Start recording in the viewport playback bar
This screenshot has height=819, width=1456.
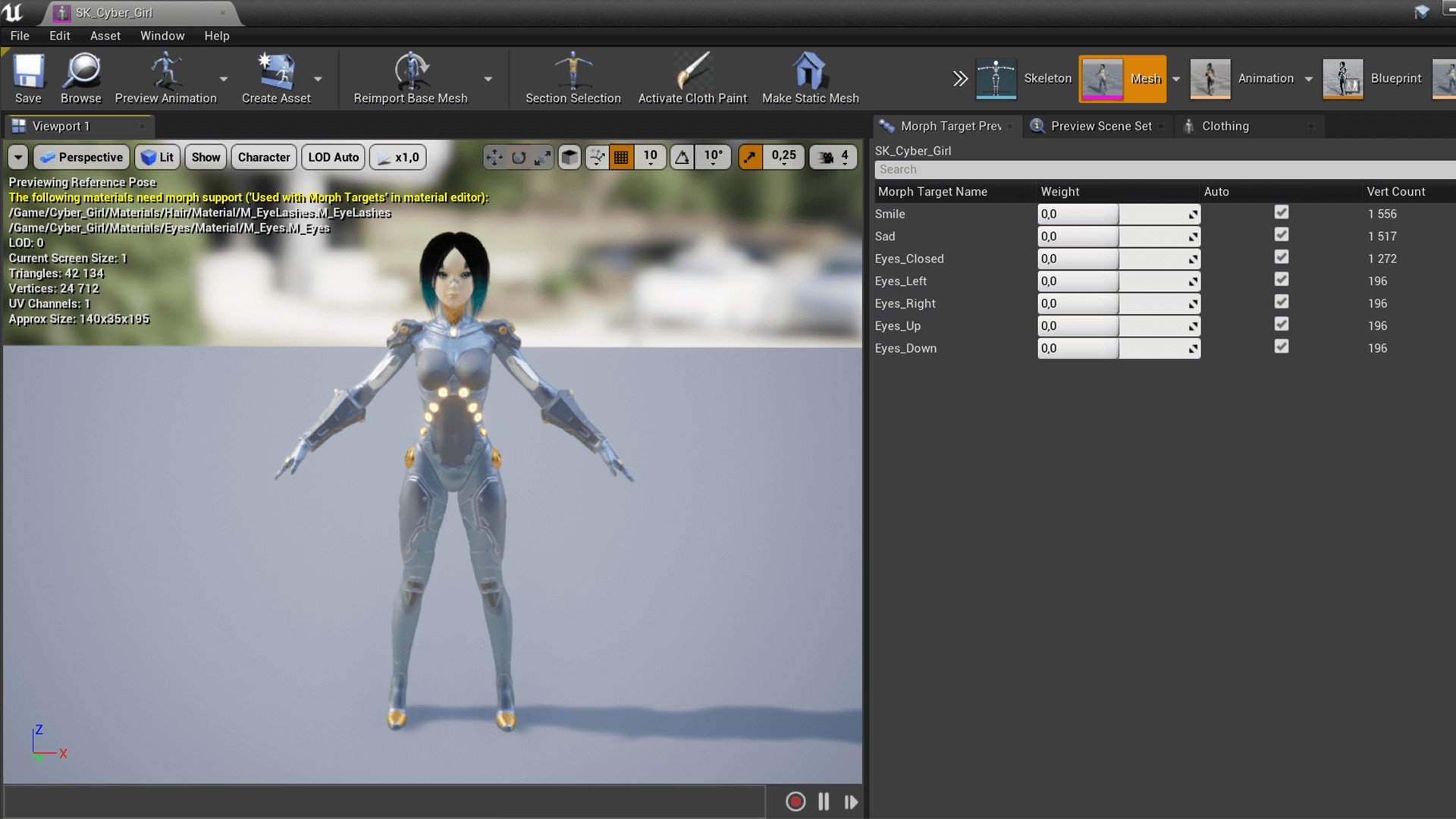795,802
